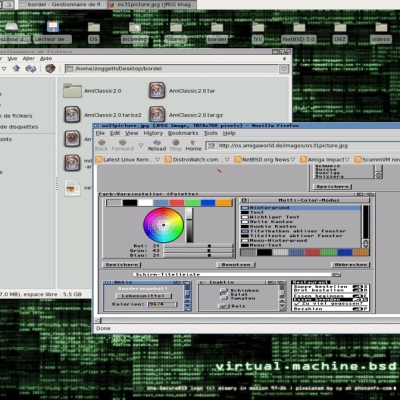Select the AmiClassic2.0.tar archive icon
Image resolution: width=400 pixels, height=400 pixels.
click(157, 90)
